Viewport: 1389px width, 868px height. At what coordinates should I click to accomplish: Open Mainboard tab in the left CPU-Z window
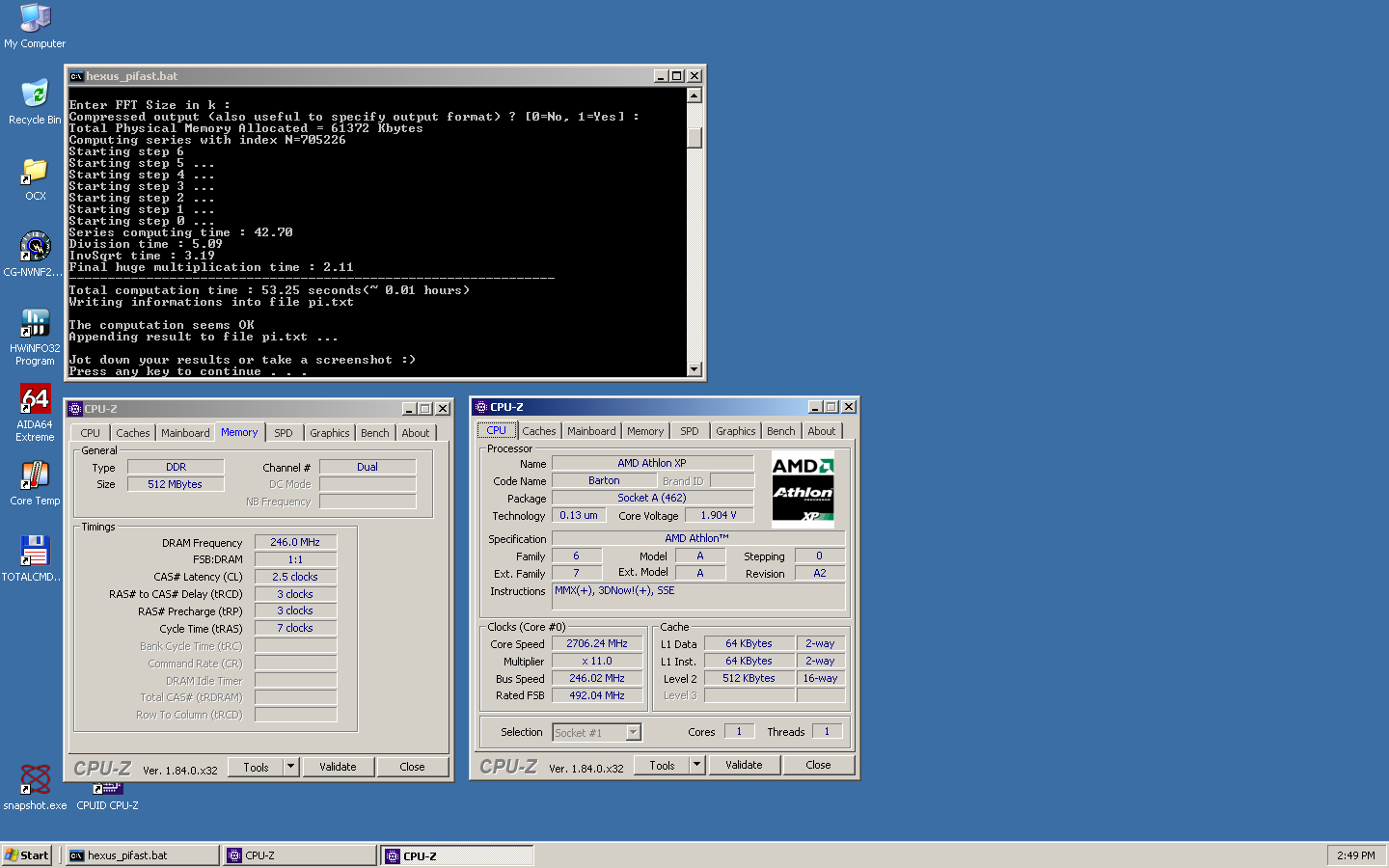185,433
